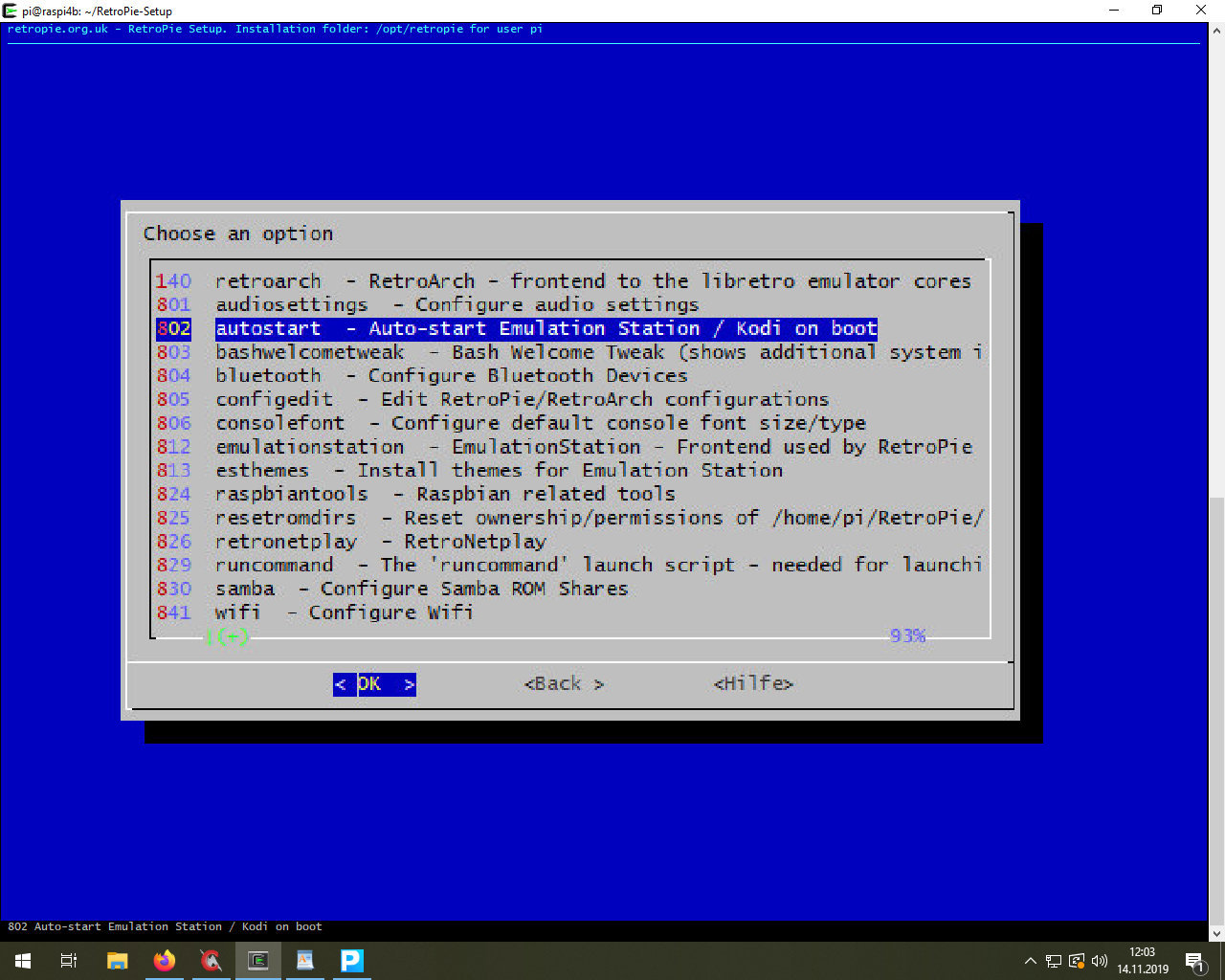Open the network tray icon

[1054, 961]
